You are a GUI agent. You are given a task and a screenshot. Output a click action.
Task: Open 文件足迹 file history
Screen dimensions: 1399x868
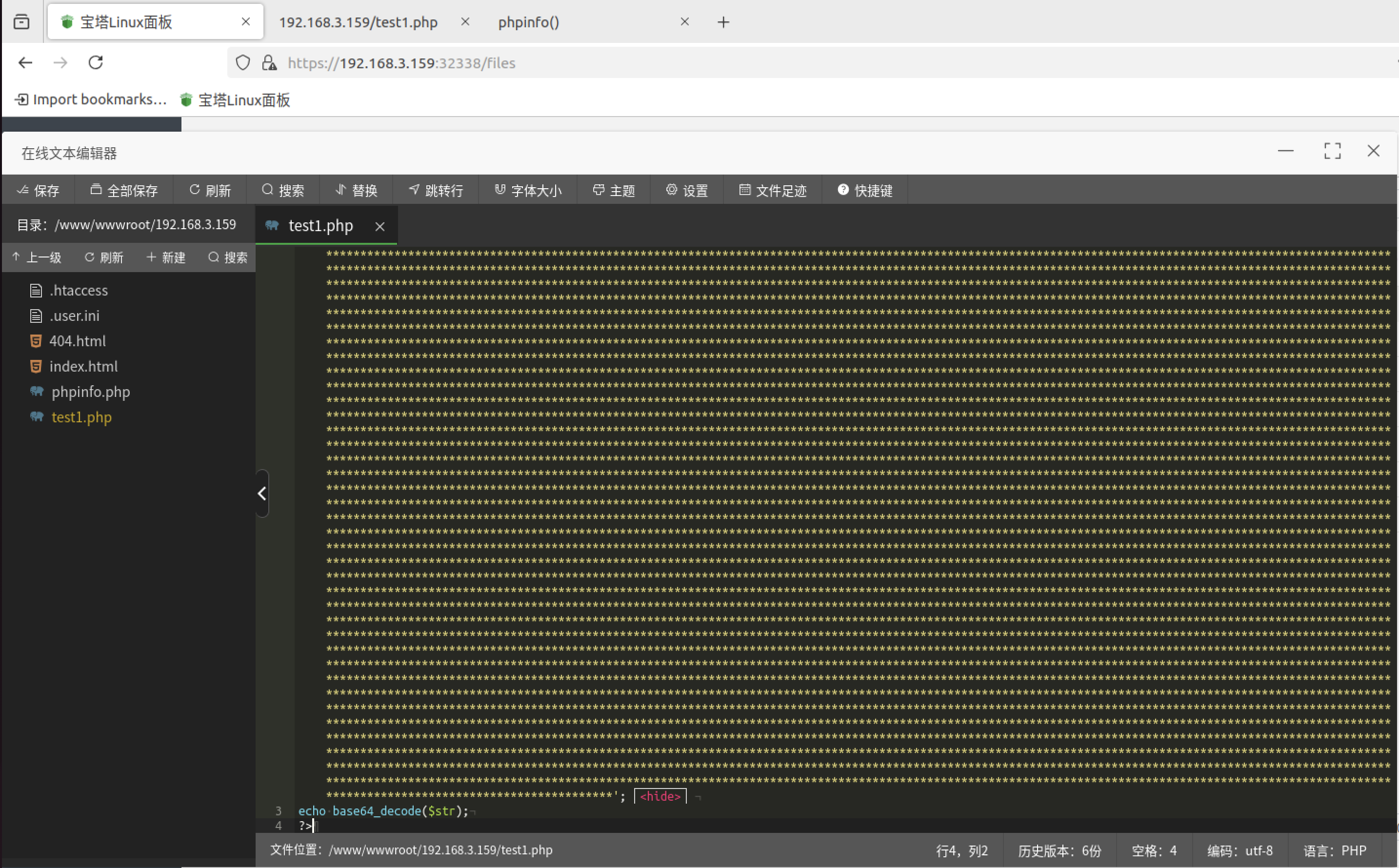pos(773,190)
